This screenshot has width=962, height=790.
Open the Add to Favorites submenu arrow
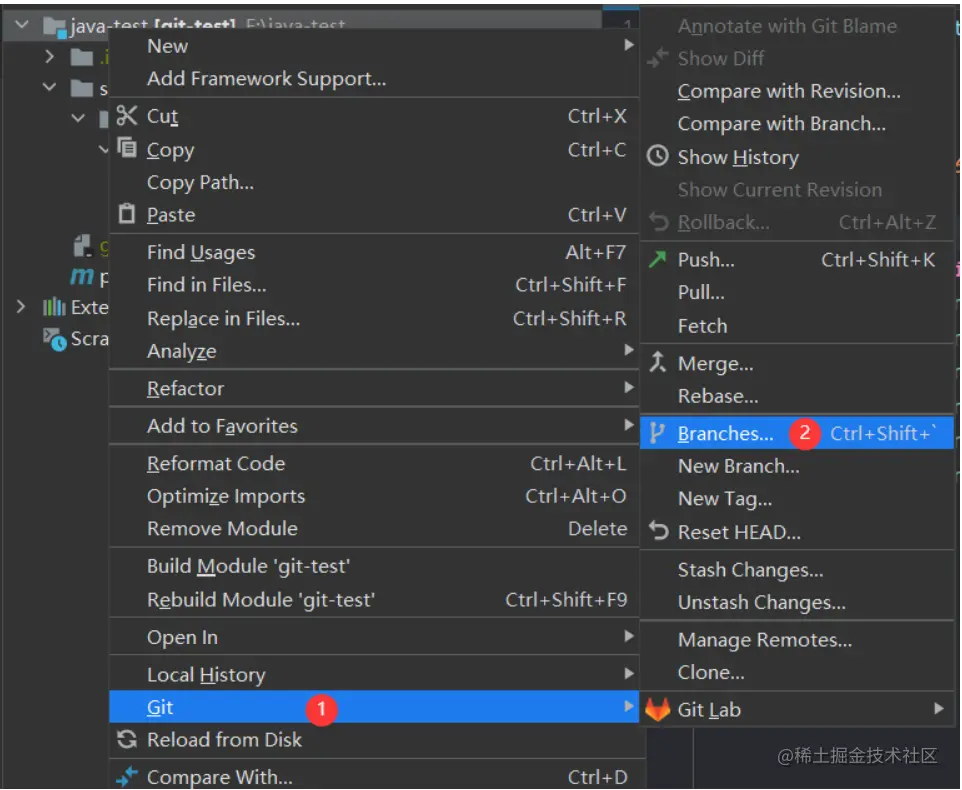click(x=628, y=424)
